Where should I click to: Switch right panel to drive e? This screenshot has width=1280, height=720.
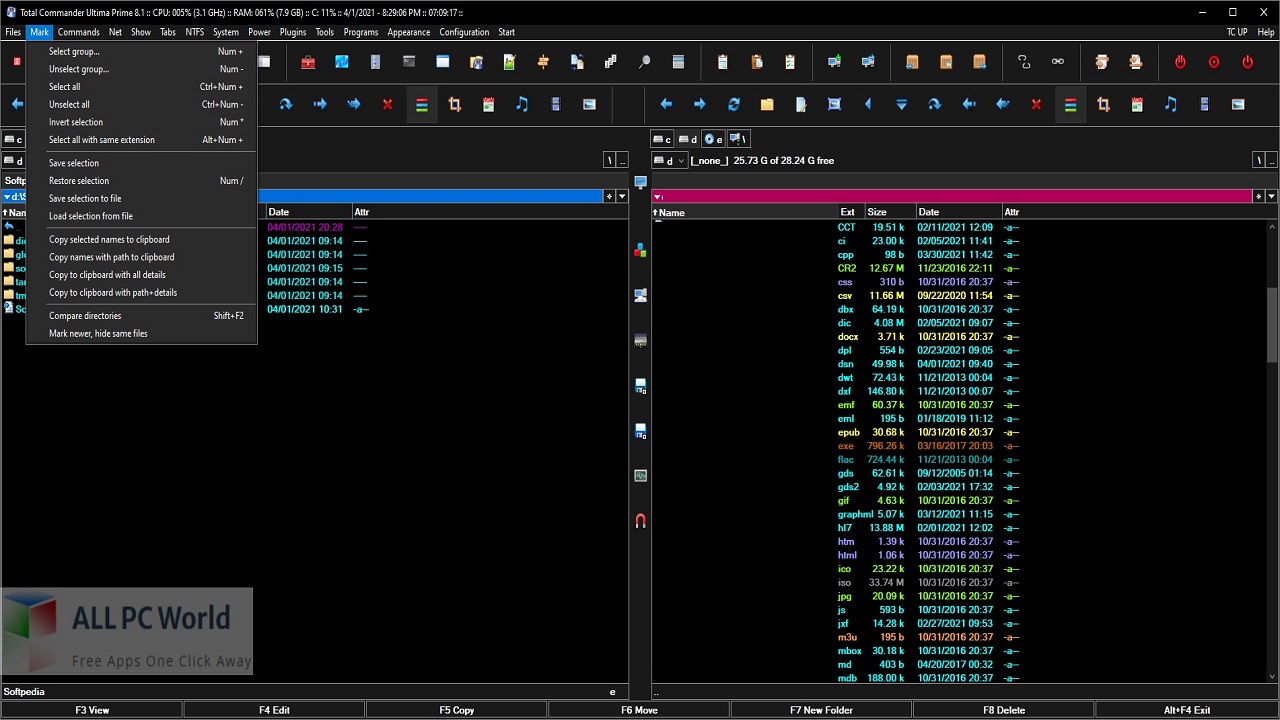point(713,139)
